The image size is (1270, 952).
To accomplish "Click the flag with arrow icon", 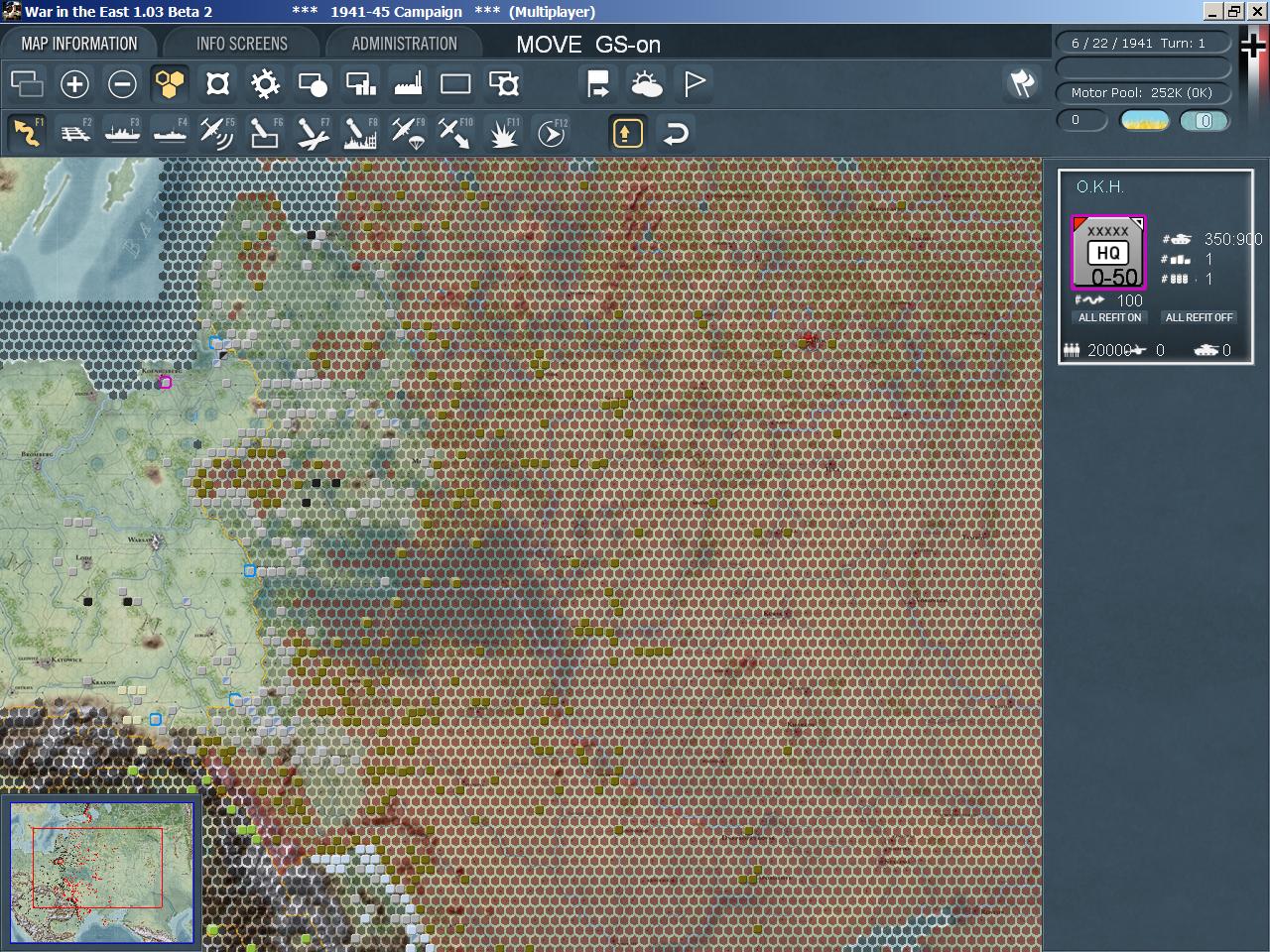I will [598, 84].
